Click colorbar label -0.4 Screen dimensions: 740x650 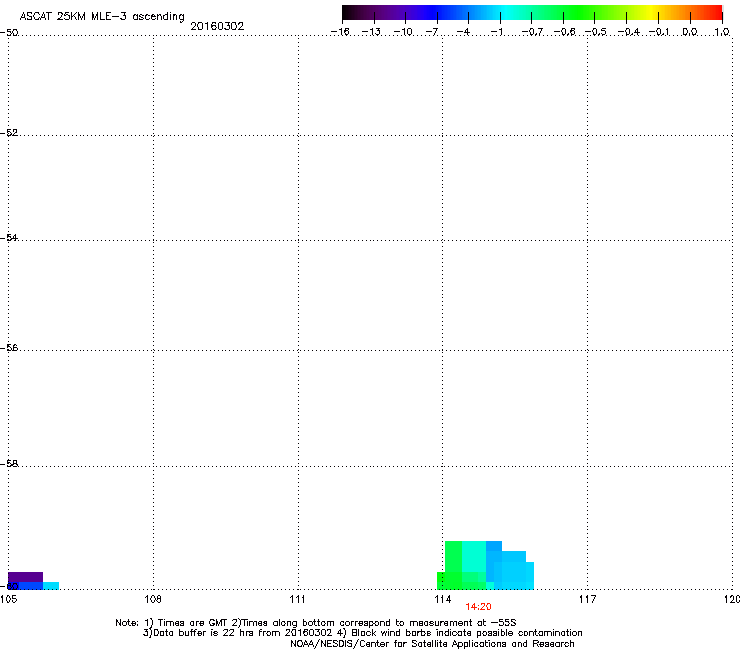[x=629, y=32]
